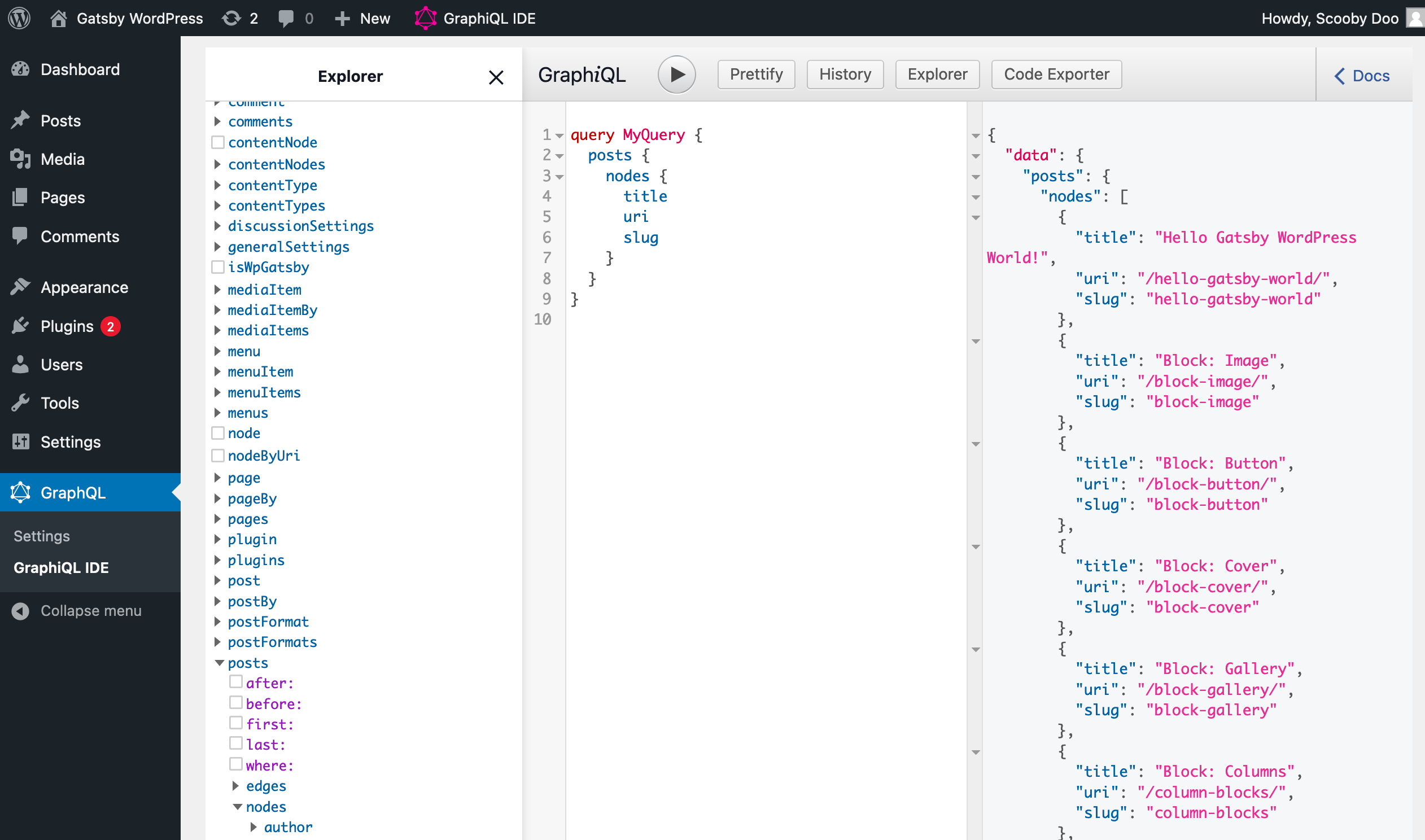Click the Media icon in sidebar
The width and height of the screenshot is (1425, 840).
pos(20,159)
